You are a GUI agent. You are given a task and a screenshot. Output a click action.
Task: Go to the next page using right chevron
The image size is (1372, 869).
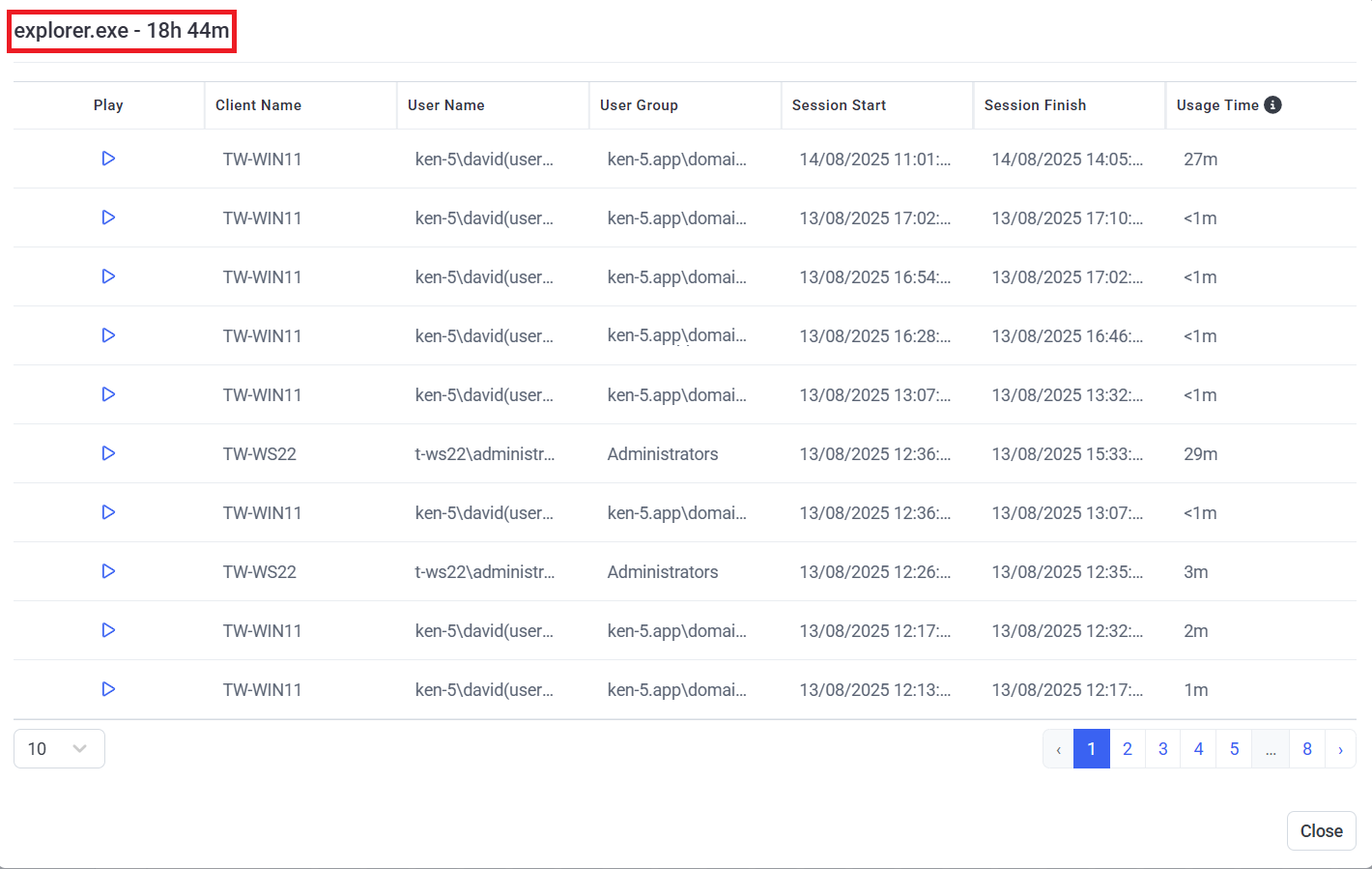[x=1340, y=749]
